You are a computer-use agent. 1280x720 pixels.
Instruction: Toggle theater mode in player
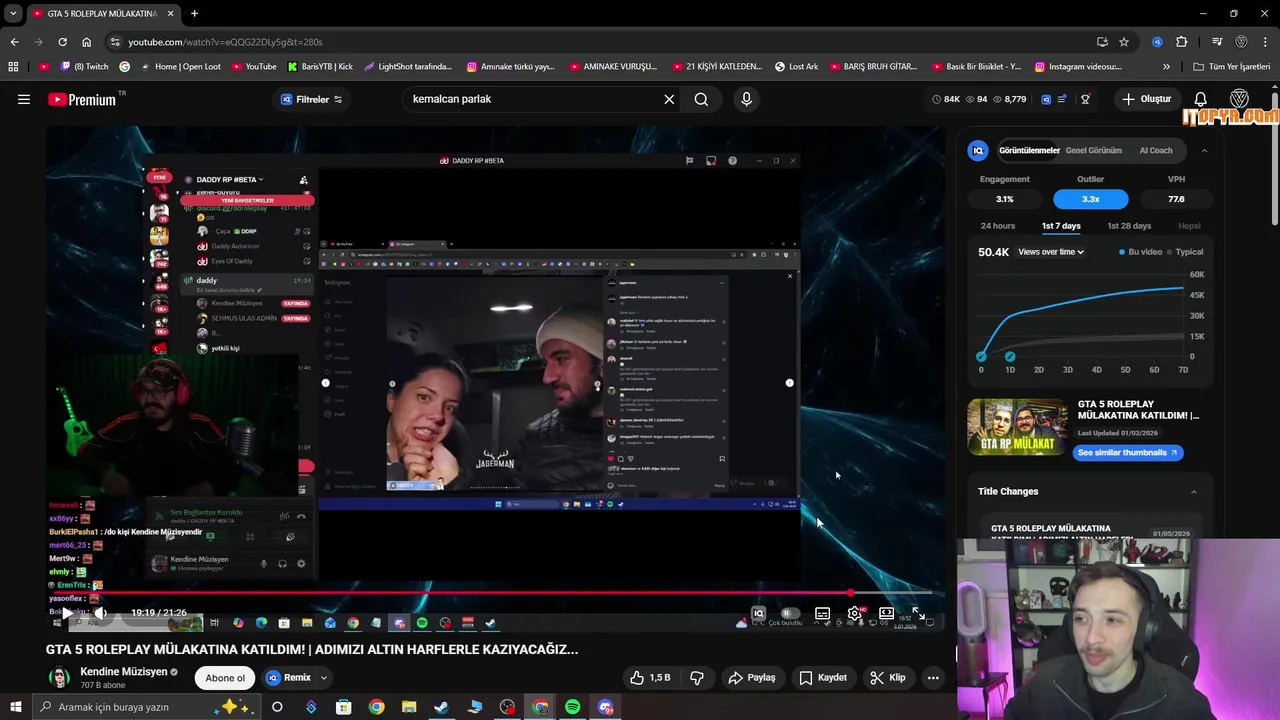[x=886, y=613]
